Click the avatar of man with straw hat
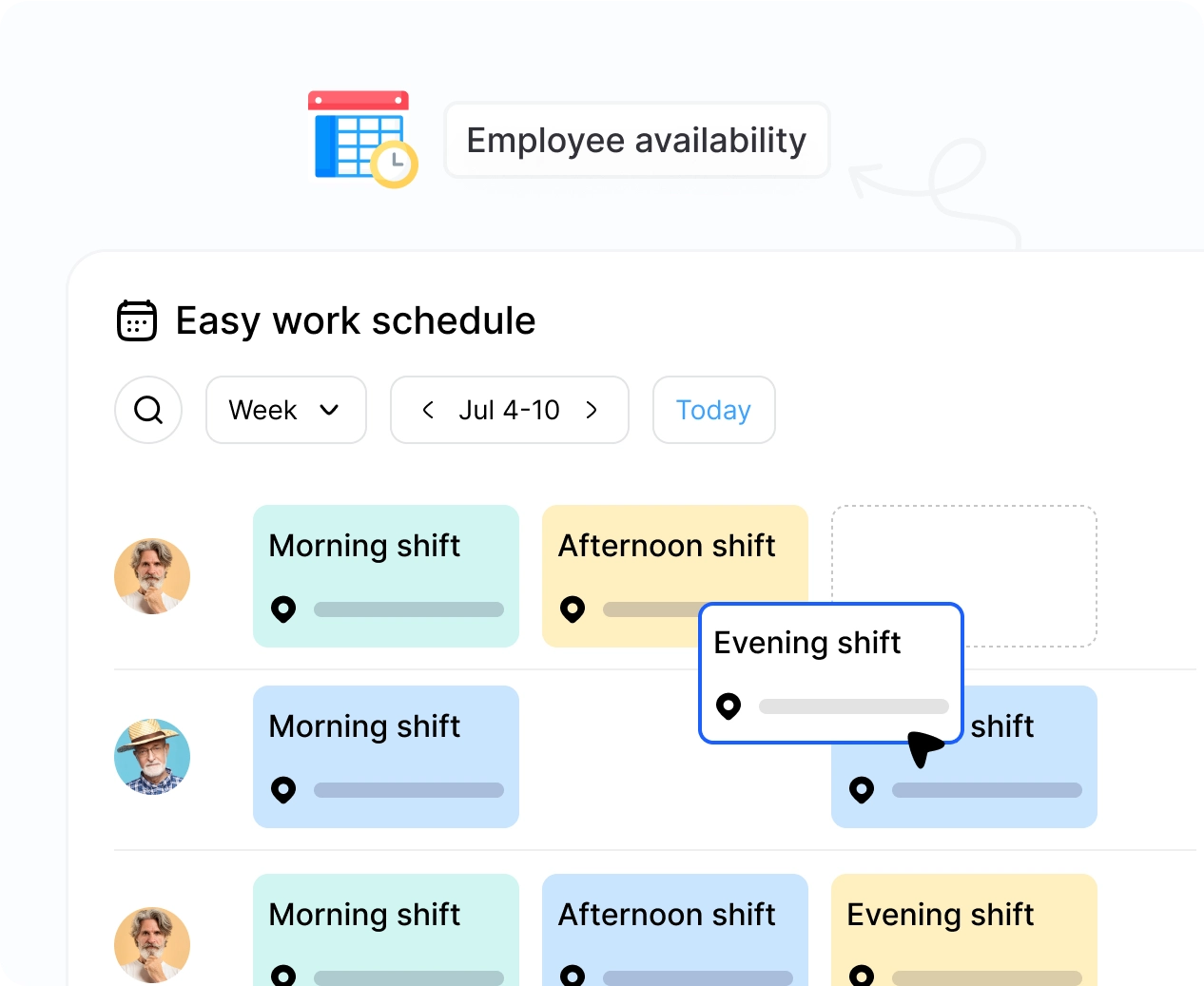 point(152,757)
